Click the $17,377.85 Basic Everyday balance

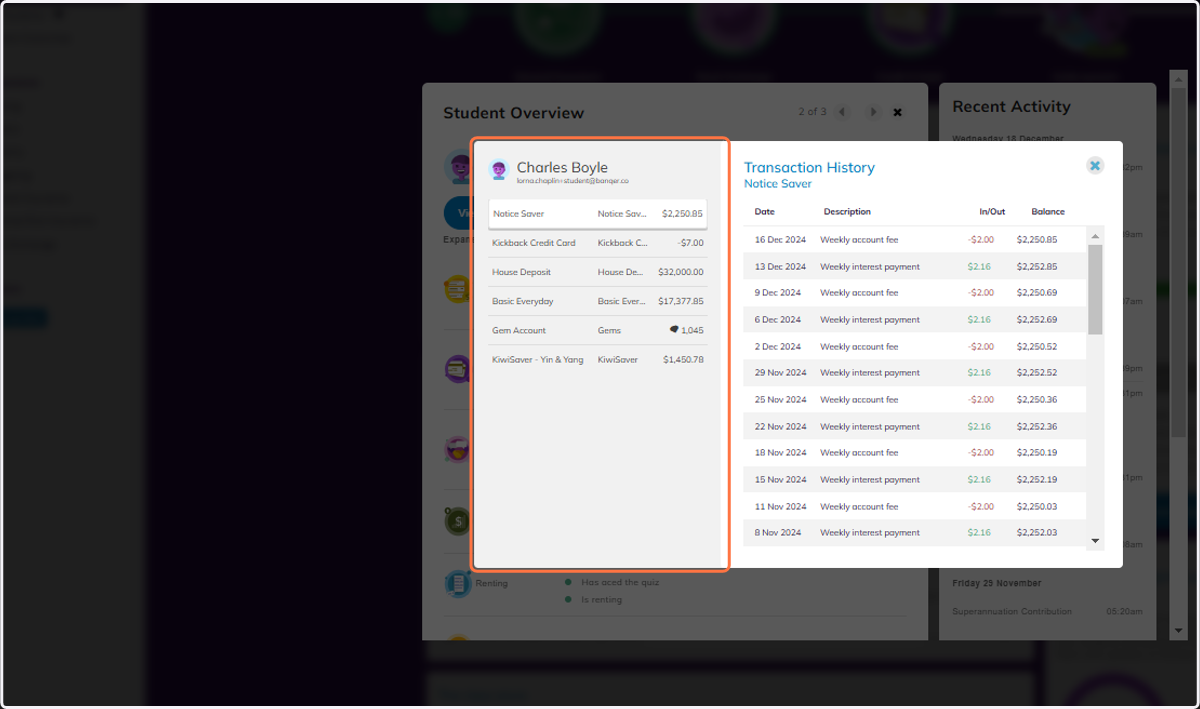(x=680, y=301)
